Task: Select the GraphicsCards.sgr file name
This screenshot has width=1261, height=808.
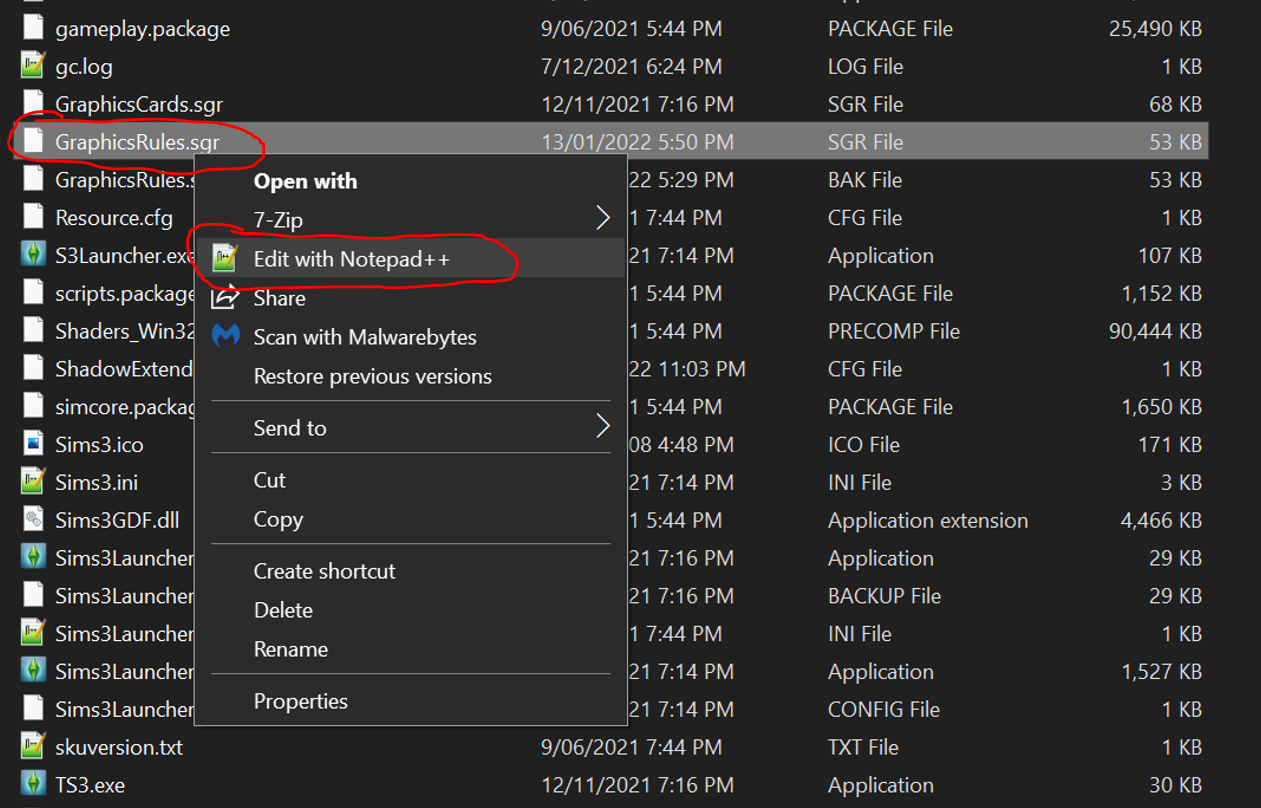Action: (139, 104)
